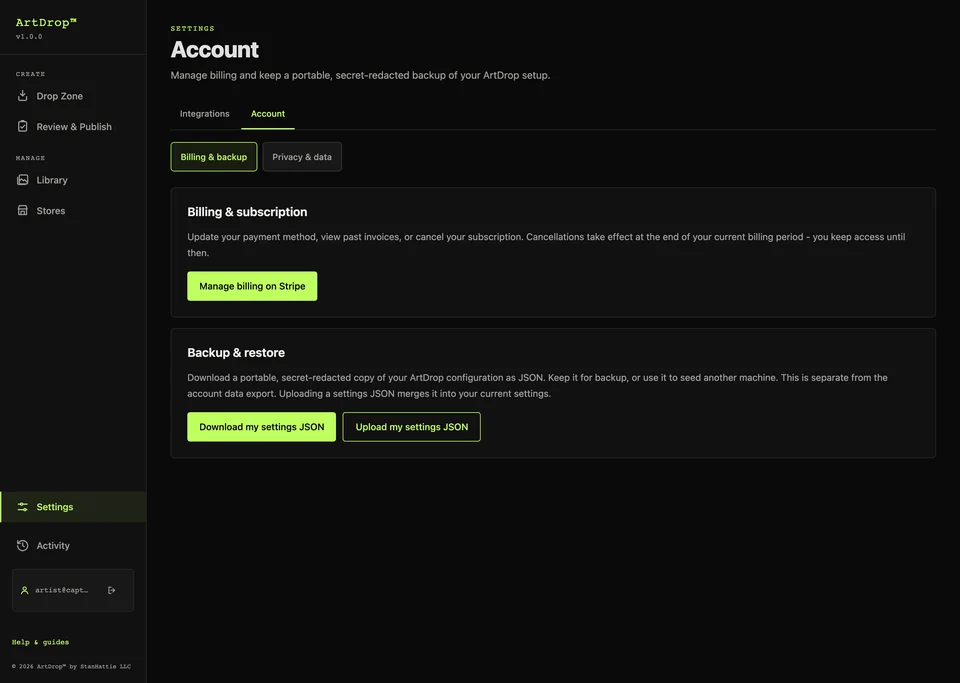Click Upload my settings JSON
Viewport: 960px width, 683px height.
(411, 427)
